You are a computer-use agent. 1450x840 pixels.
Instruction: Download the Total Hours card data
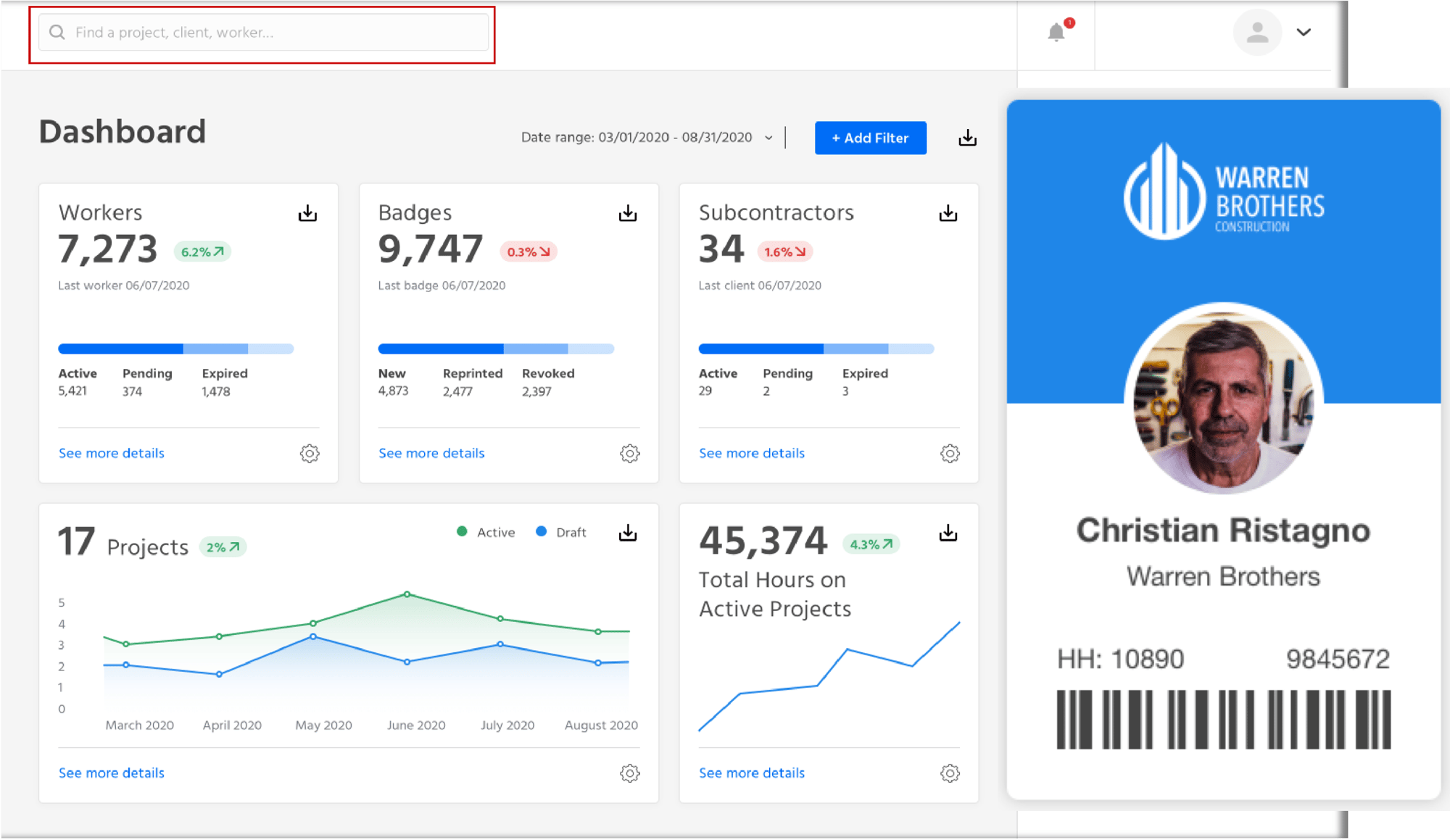click(948, 533)
